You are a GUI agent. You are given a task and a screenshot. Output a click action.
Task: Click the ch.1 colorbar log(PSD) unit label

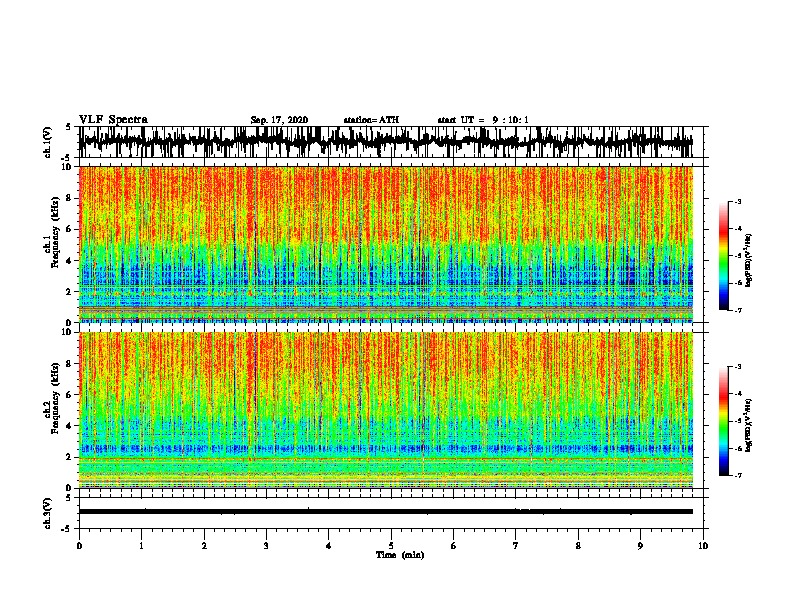749,260
